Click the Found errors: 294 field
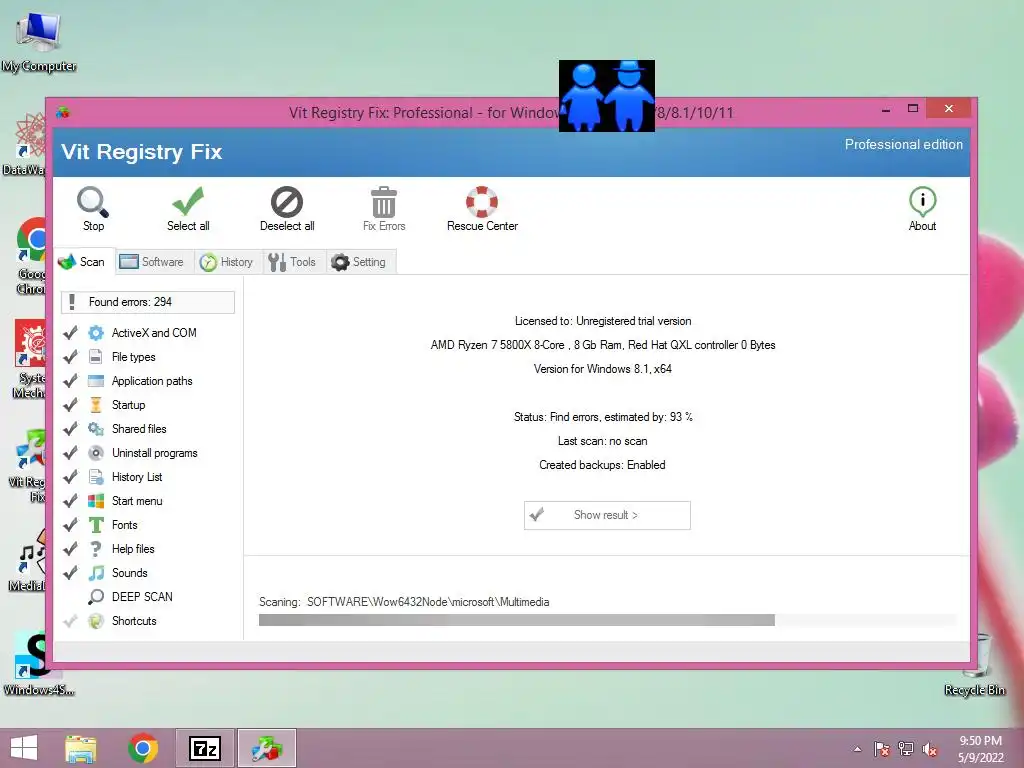 click(x=148, y=302)
